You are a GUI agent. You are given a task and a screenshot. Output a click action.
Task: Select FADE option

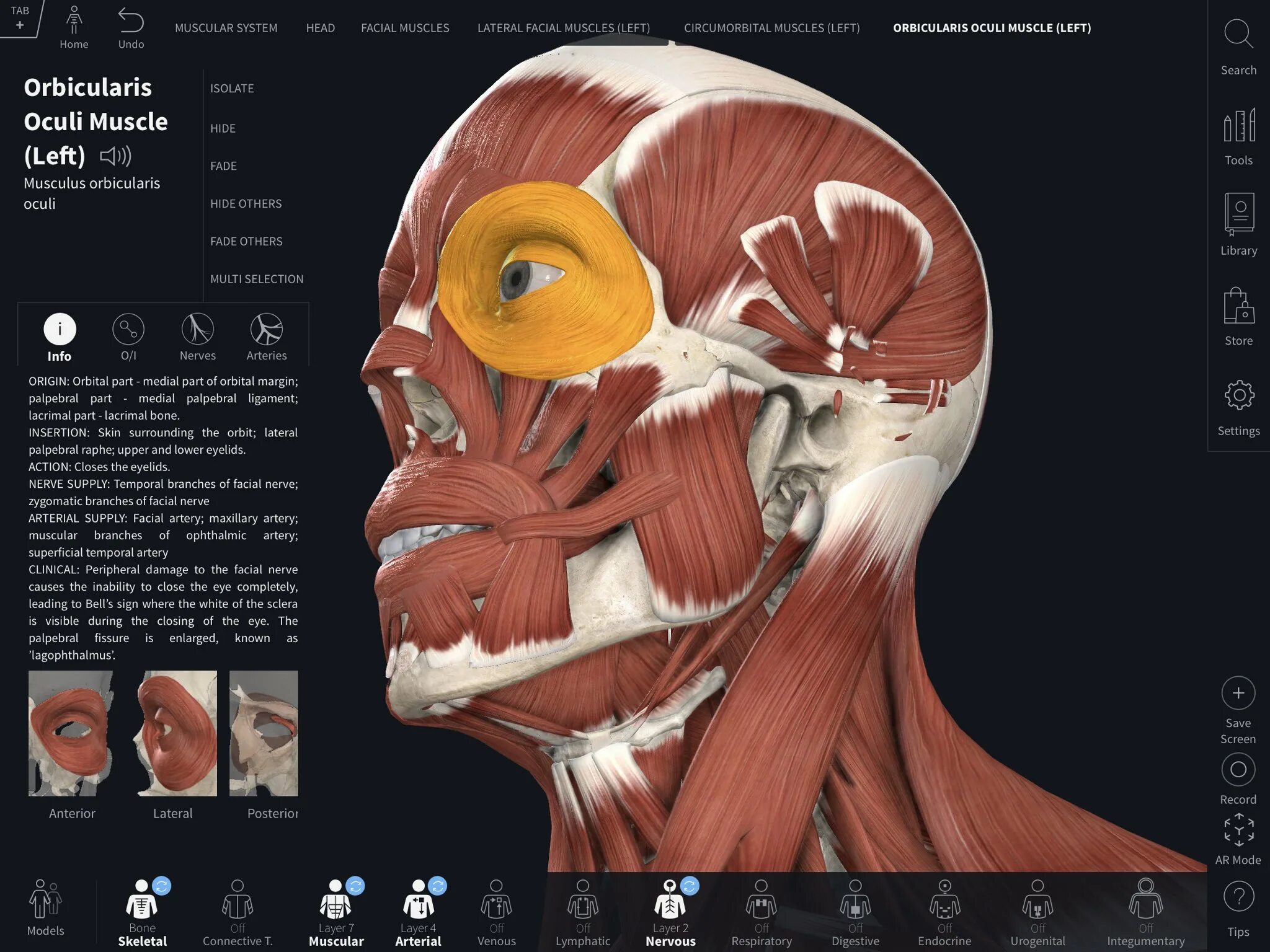(223, 166)
